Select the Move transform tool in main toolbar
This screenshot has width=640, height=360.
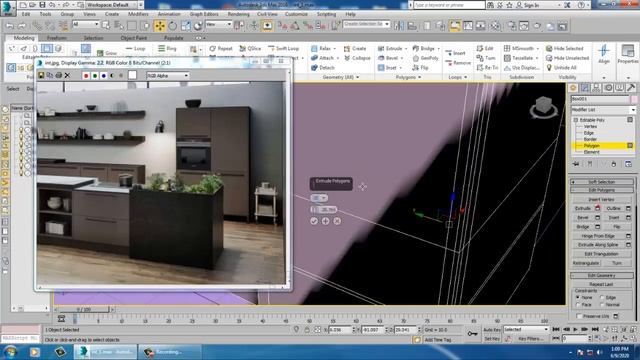[x=160, y=26]
